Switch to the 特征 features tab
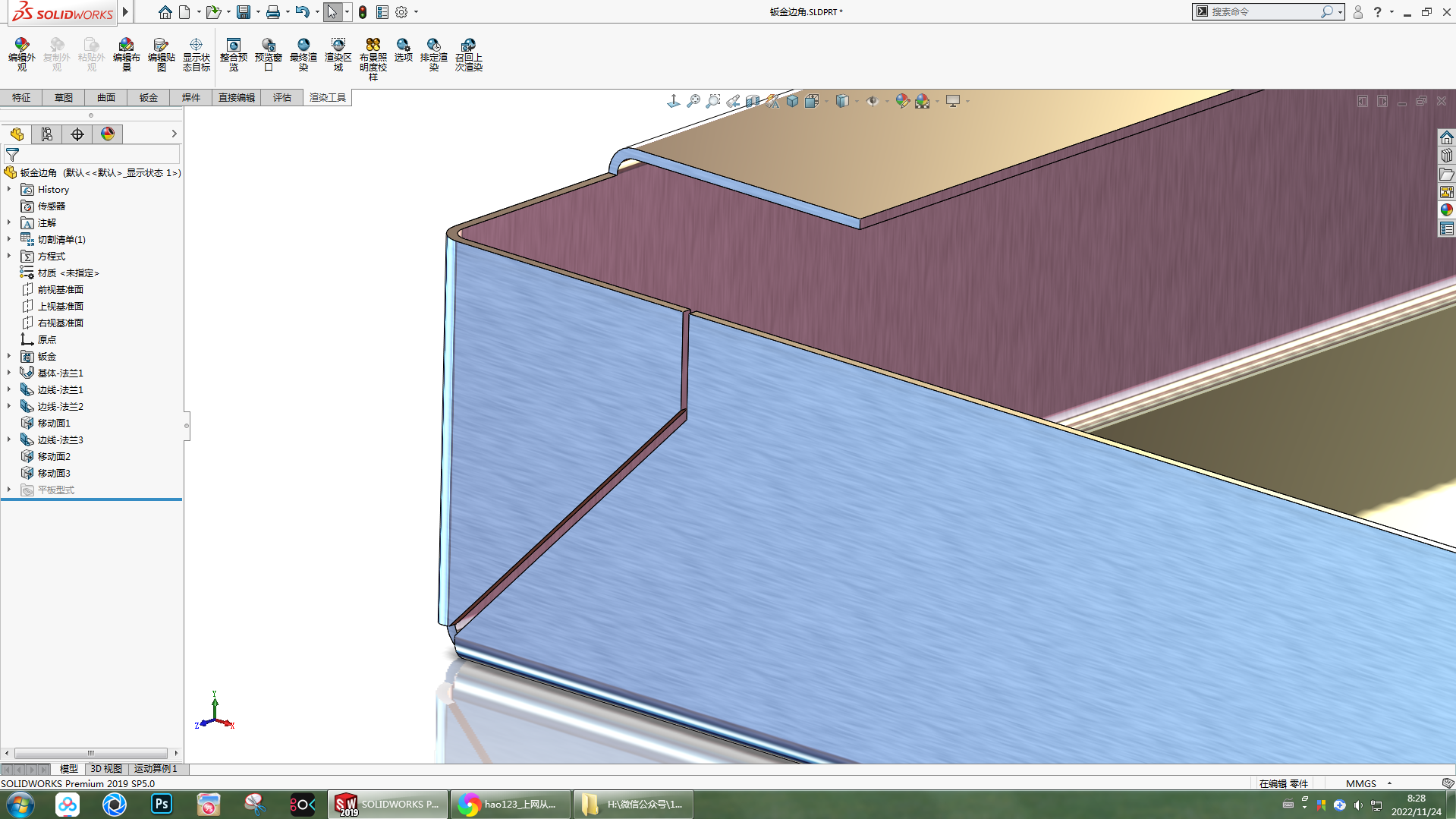The image size is (1456, 819). coord(21,97)
